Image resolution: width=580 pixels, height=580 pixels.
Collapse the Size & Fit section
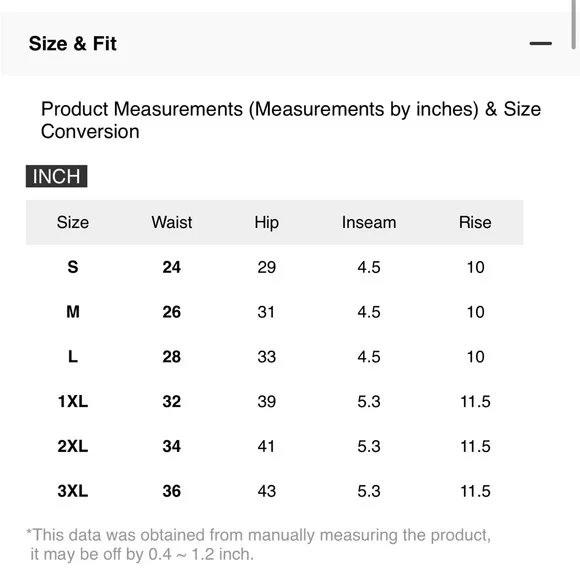[x=540, y=44]
